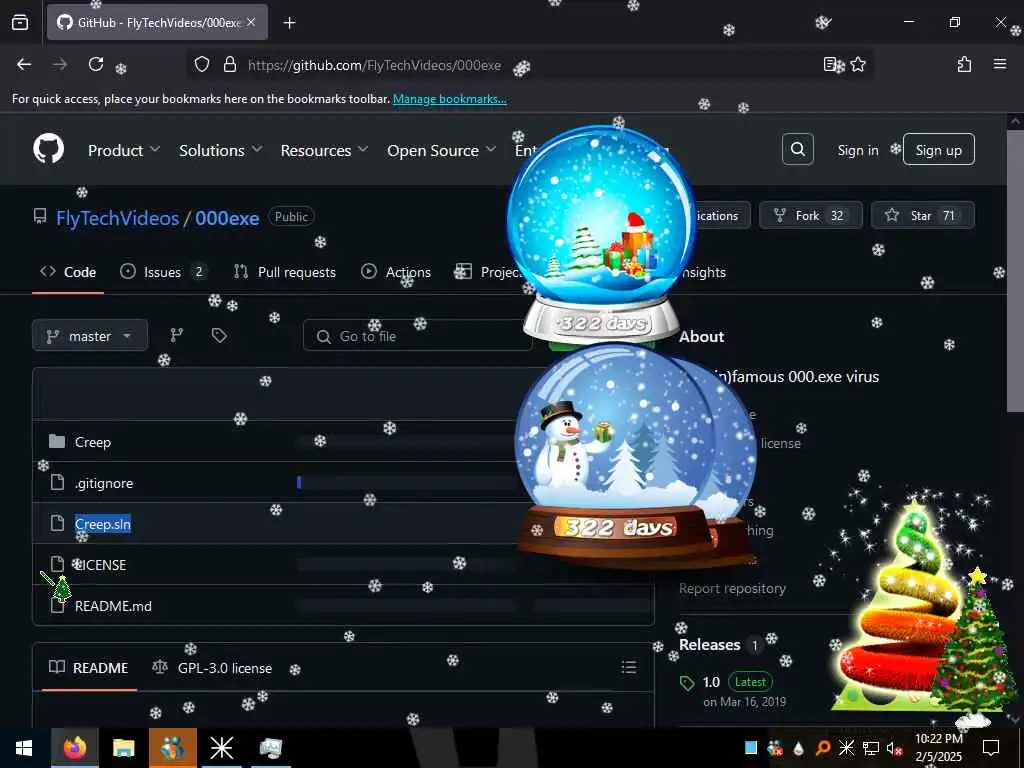The width and height of the screenshot is (1024, 768).
Task: Select the GPL-3.0 license tab
Action: pyautogui.click(x=212, y=667)
